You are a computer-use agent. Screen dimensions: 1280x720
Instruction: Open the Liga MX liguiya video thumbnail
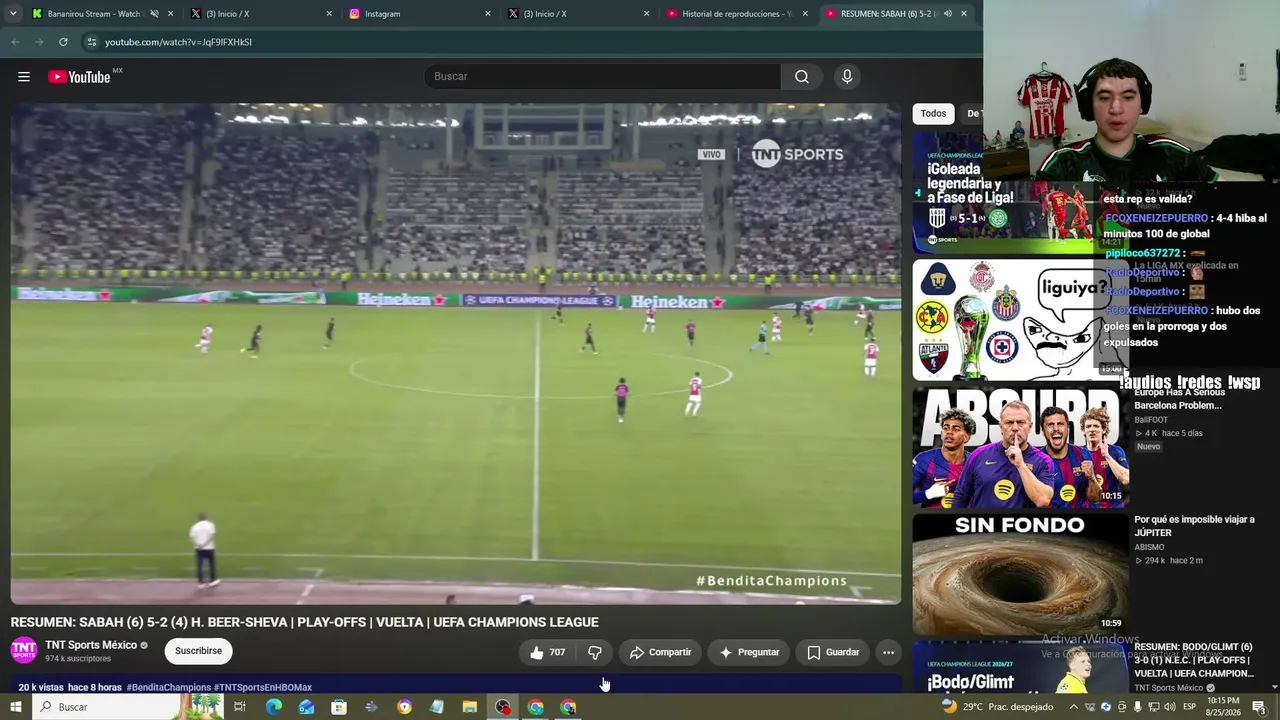click(1020, 320)
